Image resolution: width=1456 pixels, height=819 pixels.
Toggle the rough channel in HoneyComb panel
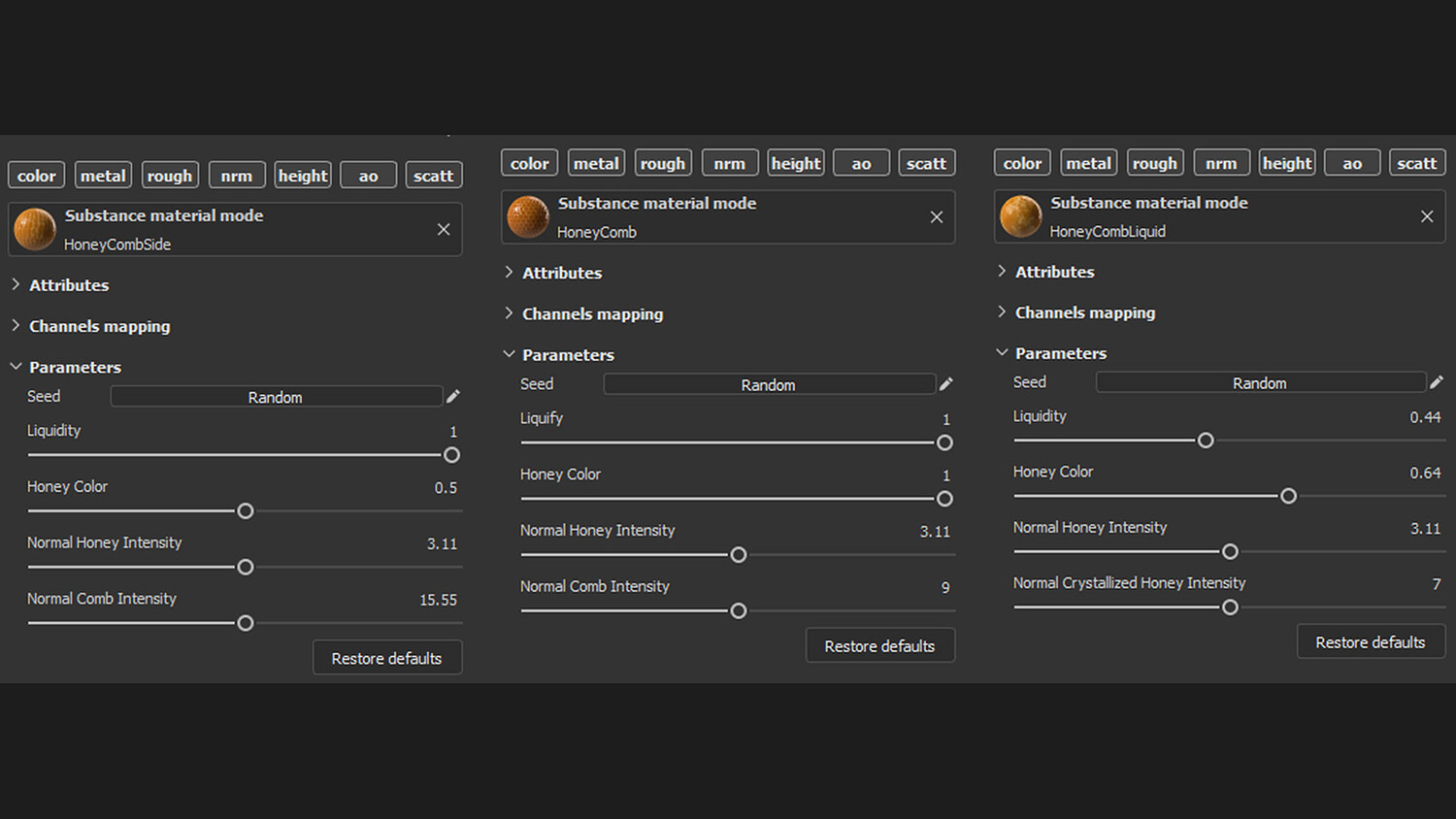pyautogui.click(x=663, y=163)
